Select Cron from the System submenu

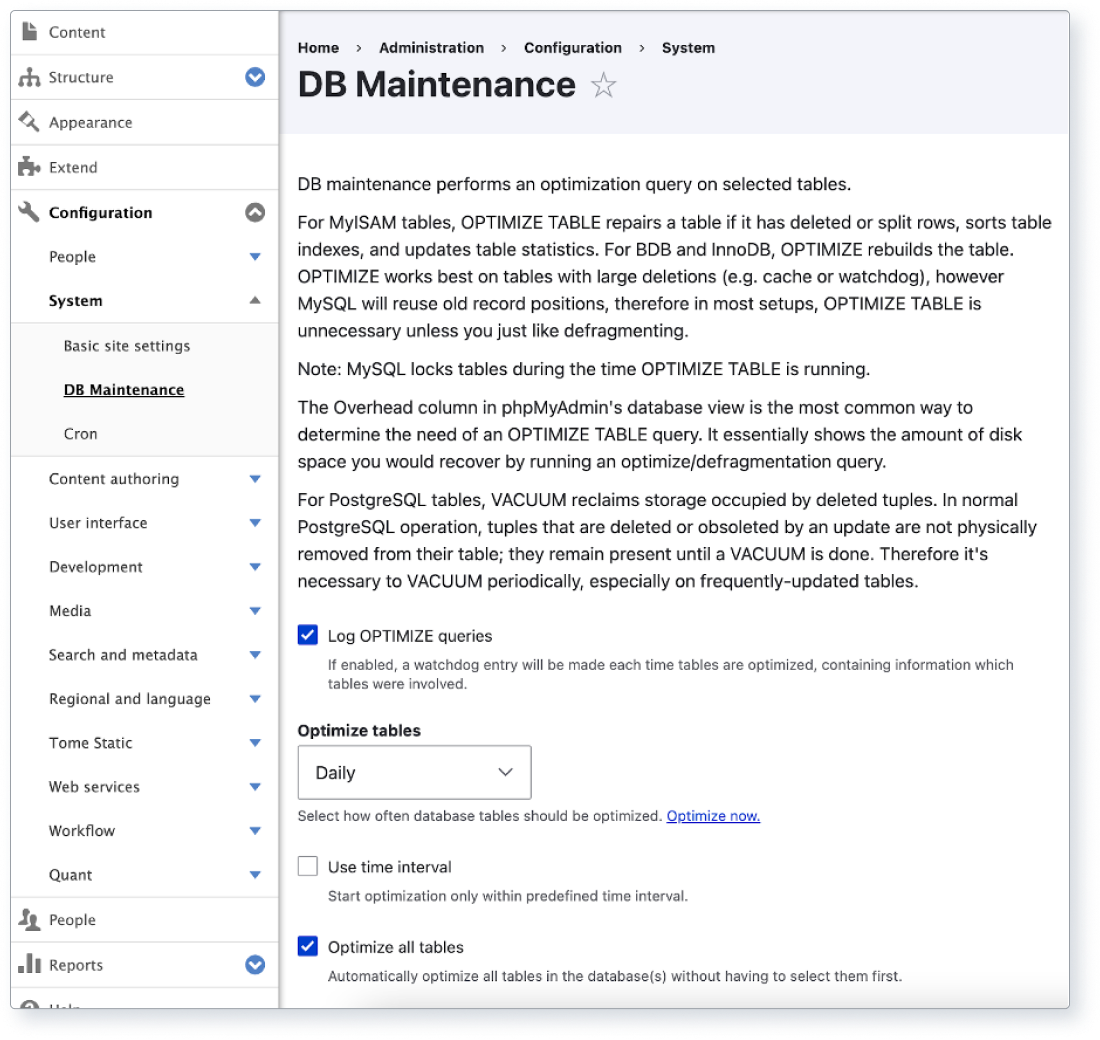[x=80, y=433]
